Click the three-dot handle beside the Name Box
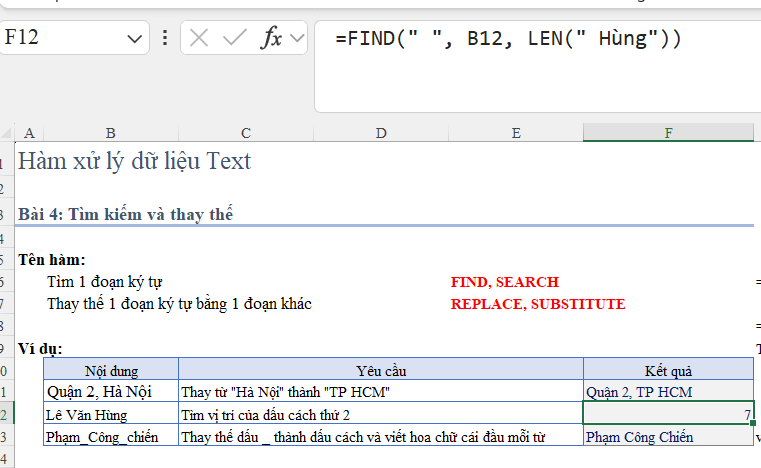This screenshot has height=468, width=761. tap(165, 39)
